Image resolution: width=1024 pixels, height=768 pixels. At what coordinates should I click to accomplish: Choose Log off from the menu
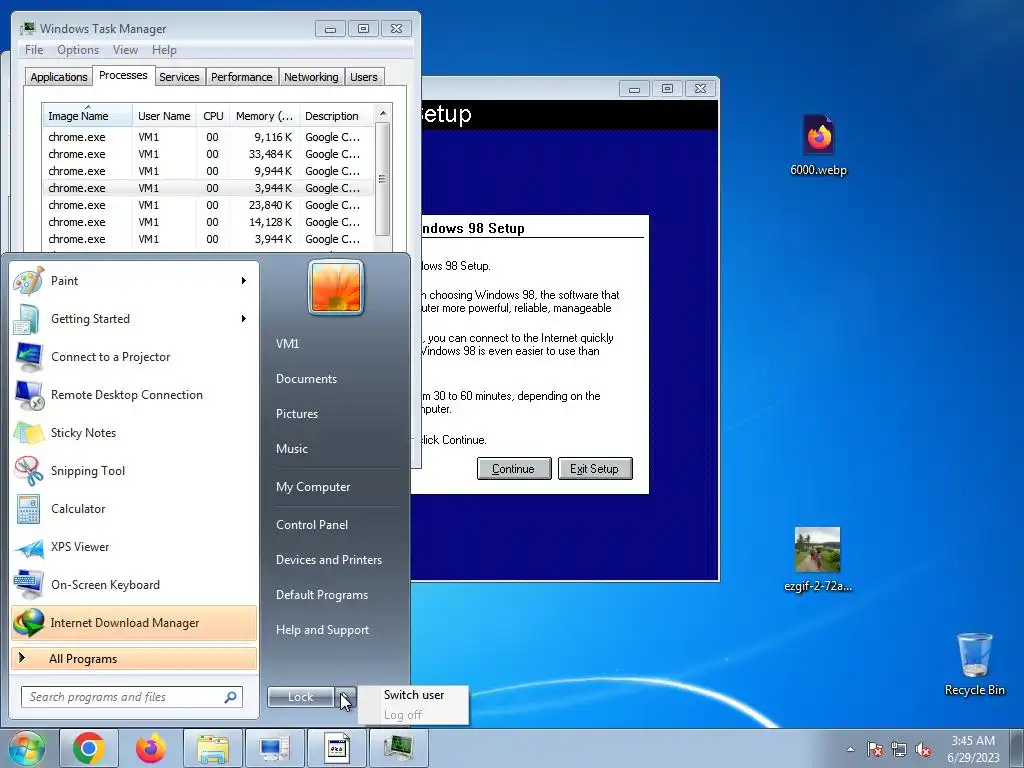pos(403,714)
